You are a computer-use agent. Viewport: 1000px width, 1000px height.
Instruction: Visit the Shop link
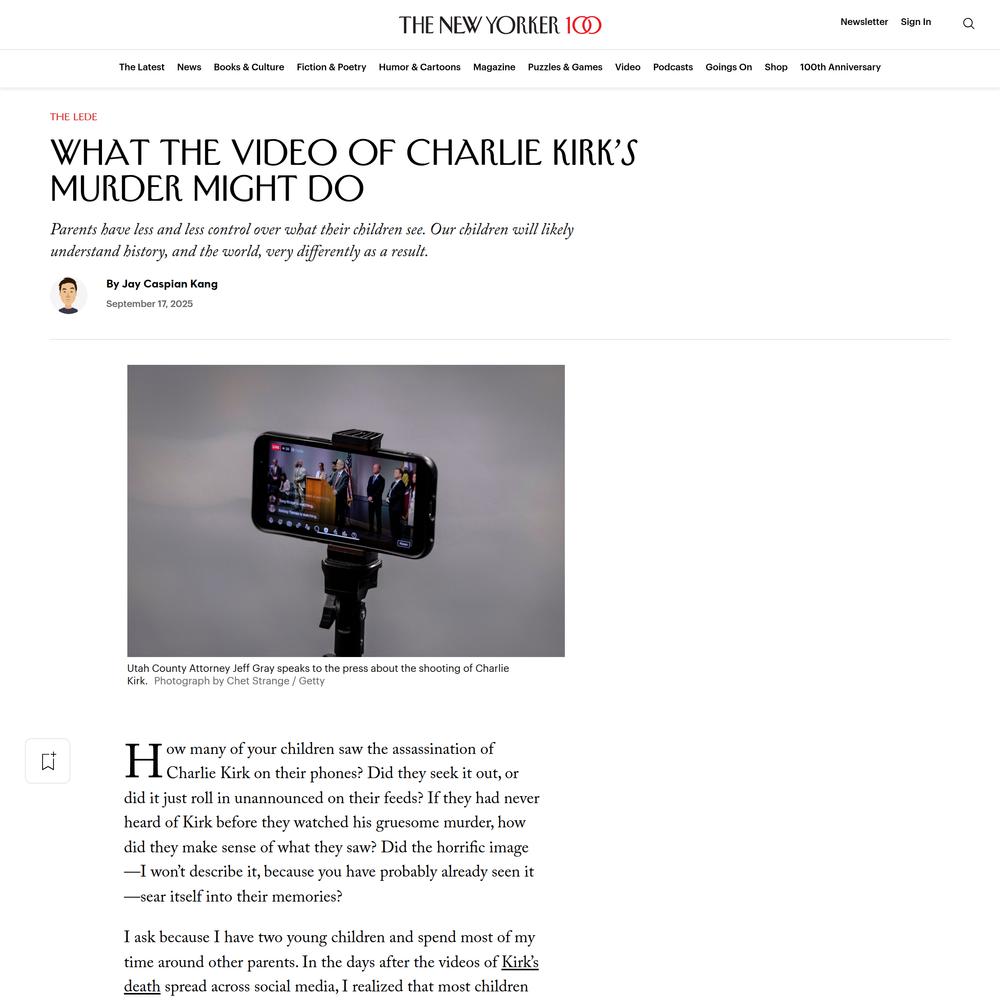point(776,67)
